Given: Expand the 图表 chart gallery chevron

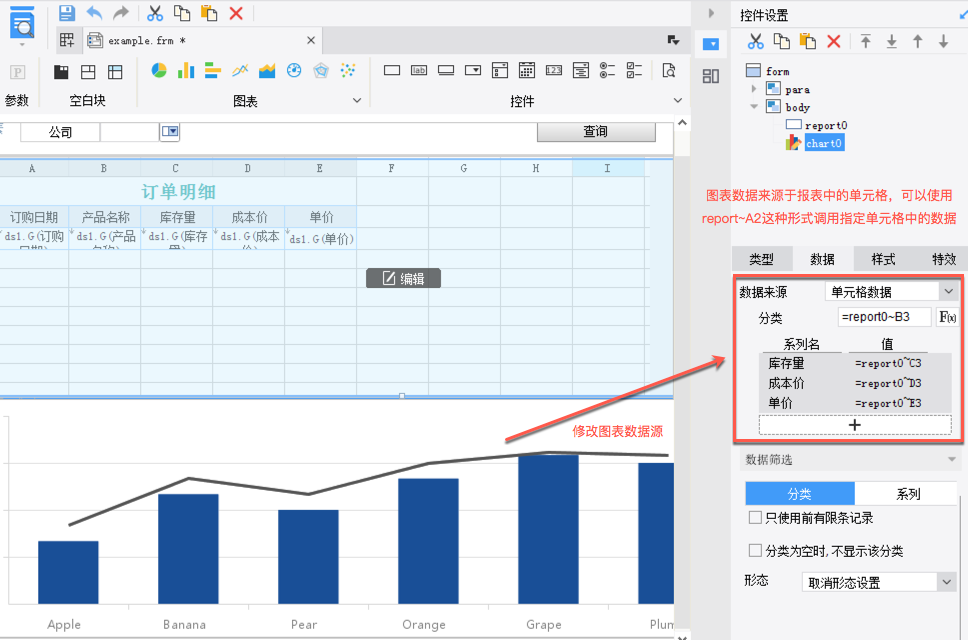Looking at the screenshot, I should (357, 100).
